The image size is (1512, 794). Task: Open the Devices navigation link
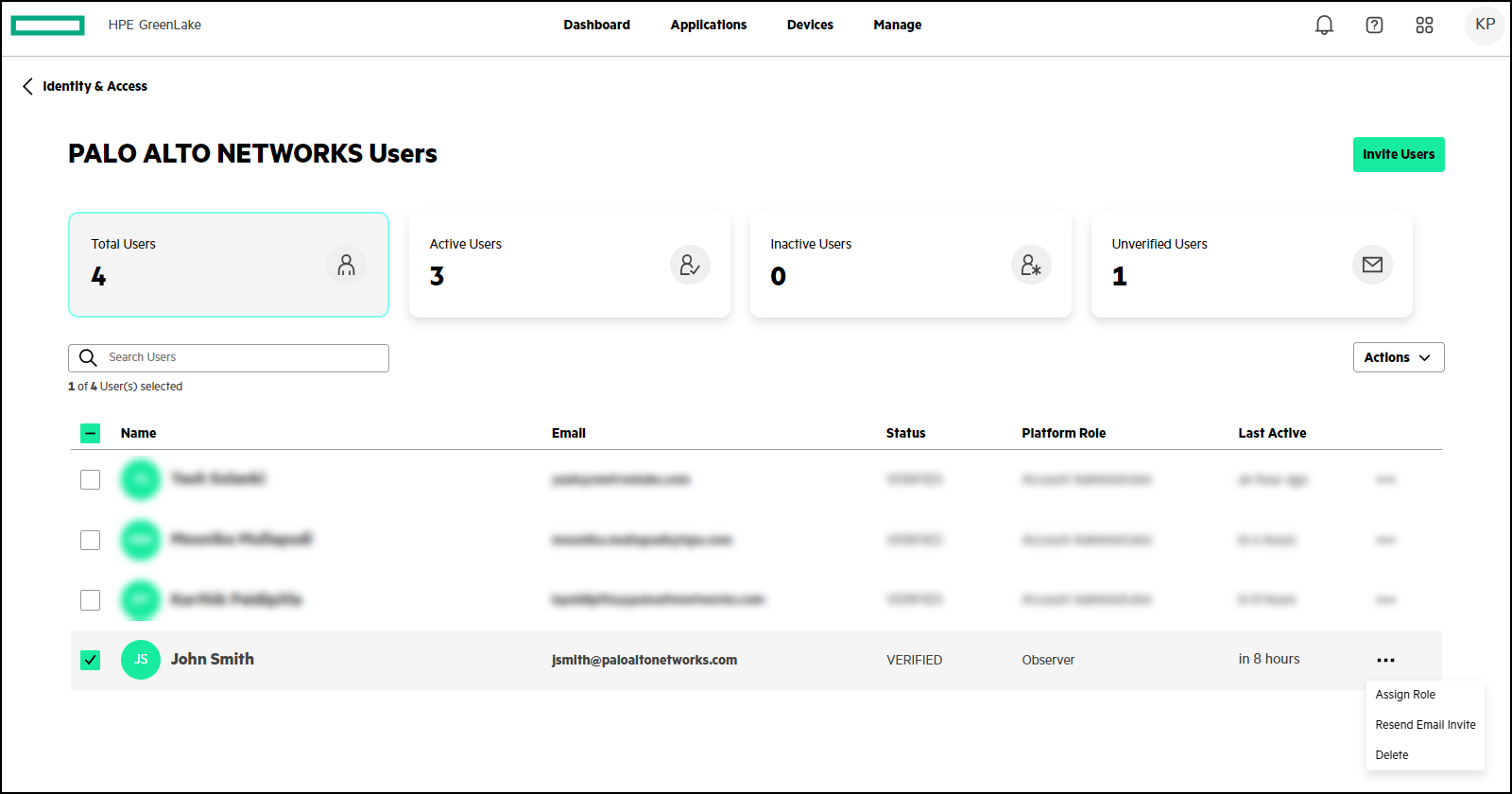click(x=810, y=26)
